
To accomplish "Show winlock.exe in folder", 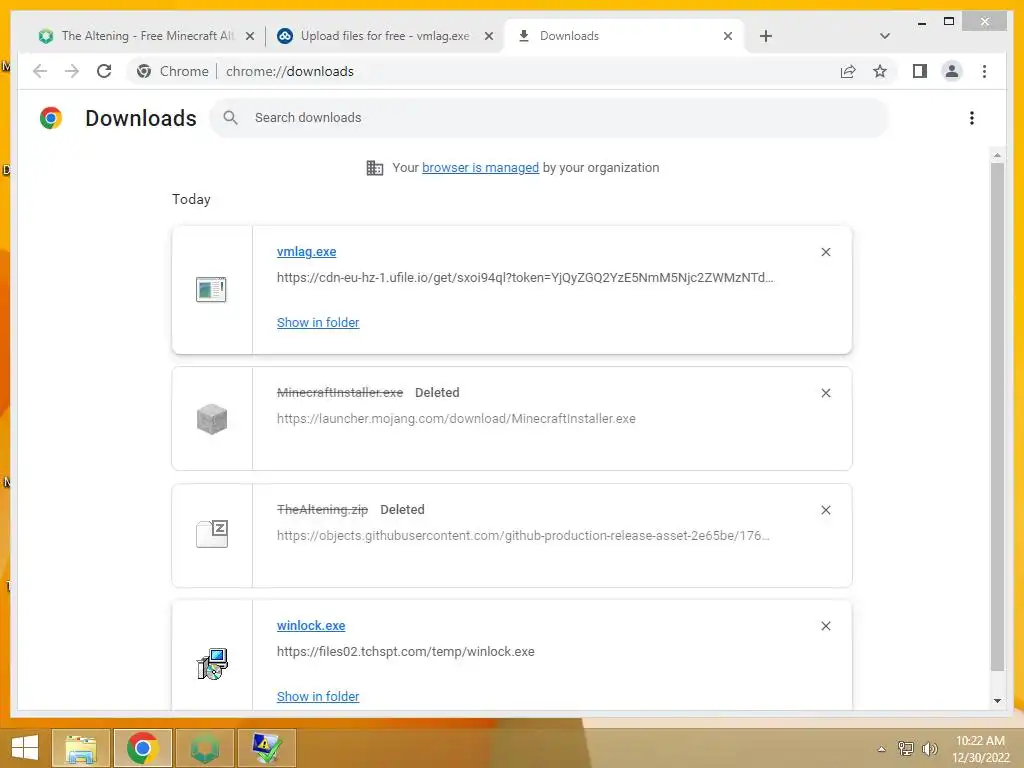I will (x=318, y=697).
